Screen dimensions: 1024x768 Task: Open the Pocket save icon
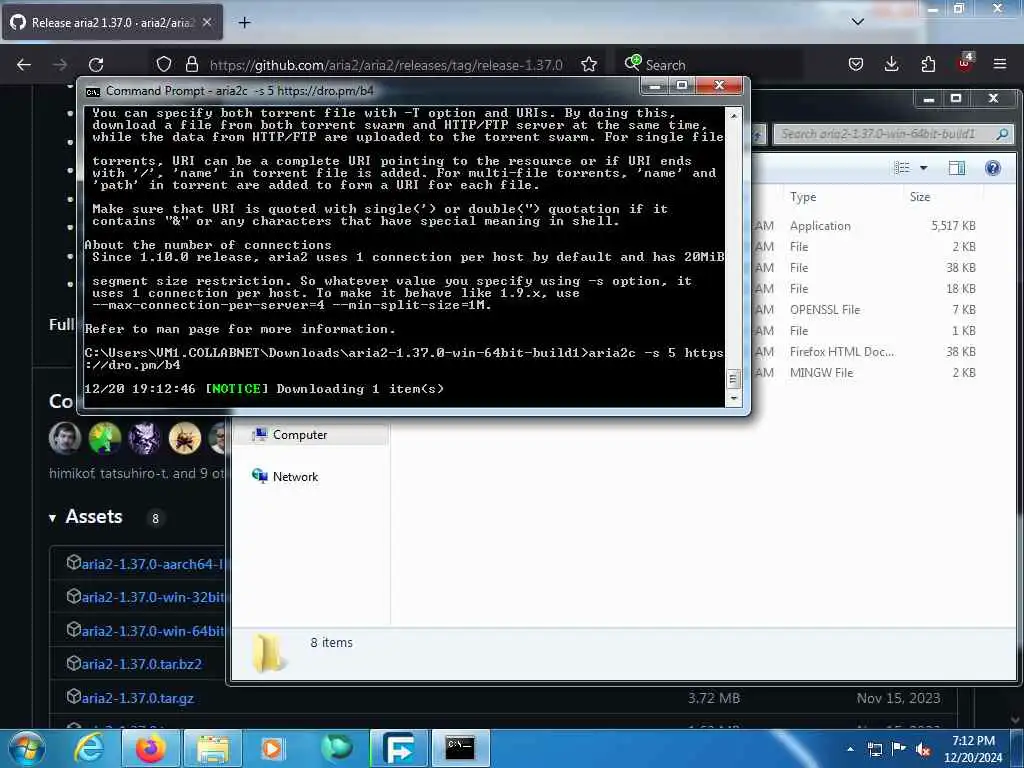856,64
